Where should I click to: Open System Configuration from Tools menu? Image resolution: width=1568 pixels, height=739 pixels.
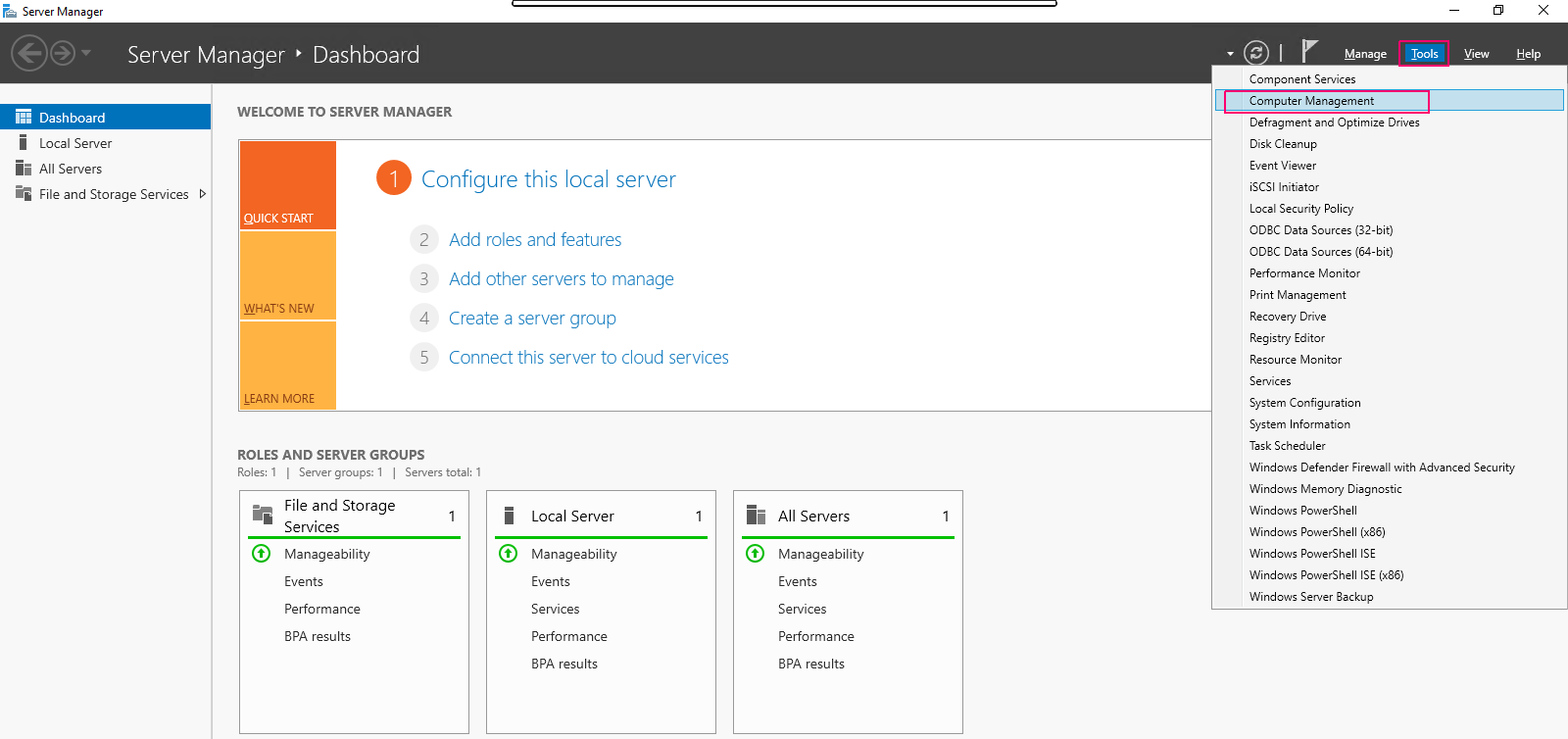click(x=1389, y=403)
